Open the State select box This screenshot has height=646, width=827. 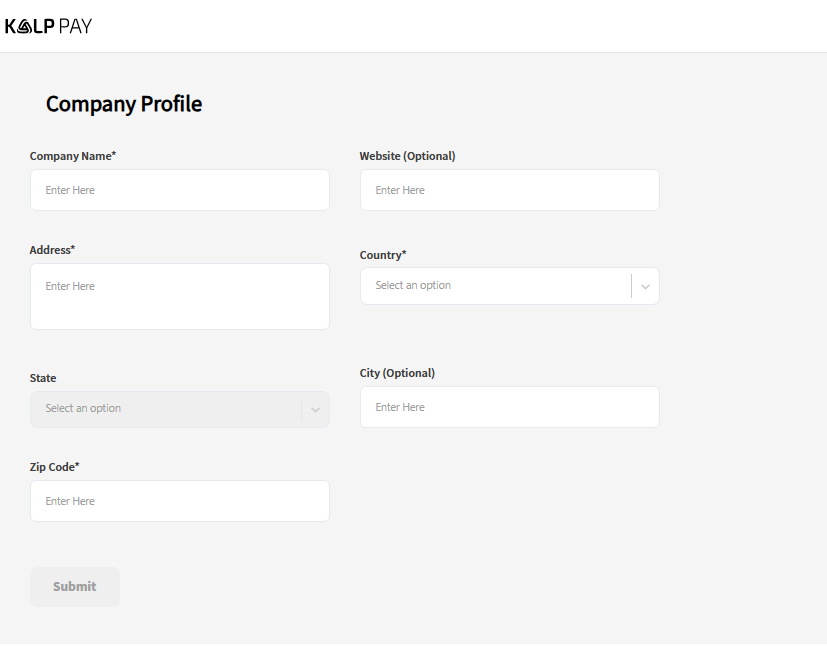point(165,409)
